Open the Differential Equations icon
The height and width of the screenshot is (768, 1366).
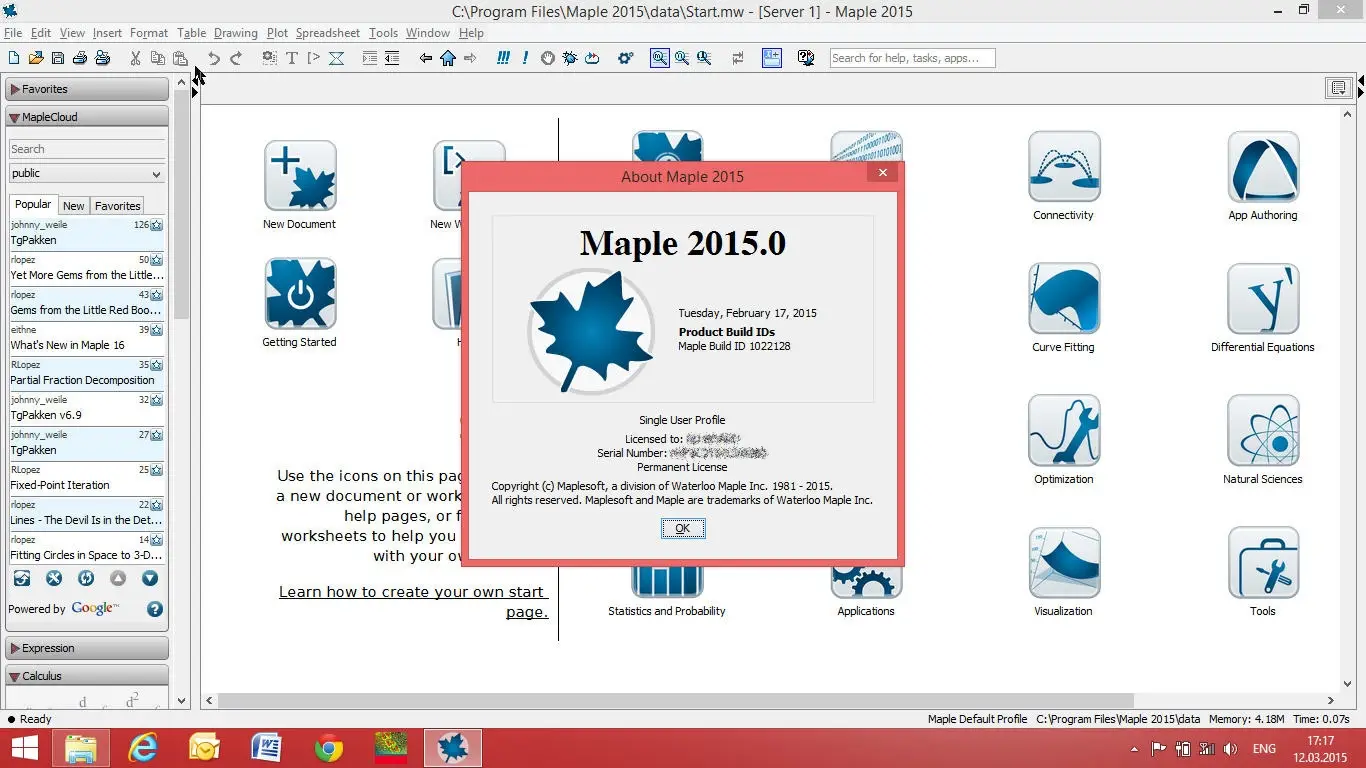[1262, 298]
